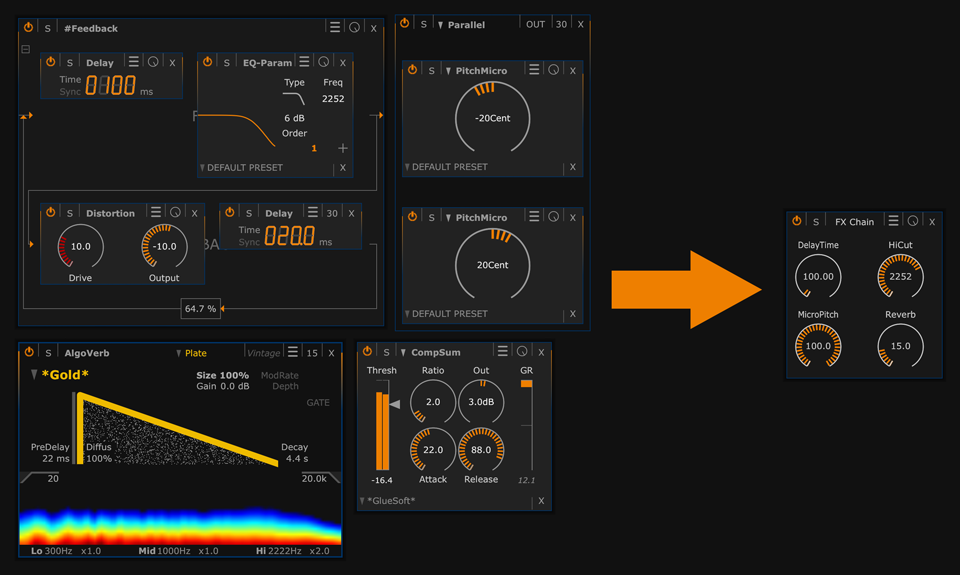Click the FX Chain circular dial icon
Viewport: 960px width, 575px height.
tap(913, 220)
